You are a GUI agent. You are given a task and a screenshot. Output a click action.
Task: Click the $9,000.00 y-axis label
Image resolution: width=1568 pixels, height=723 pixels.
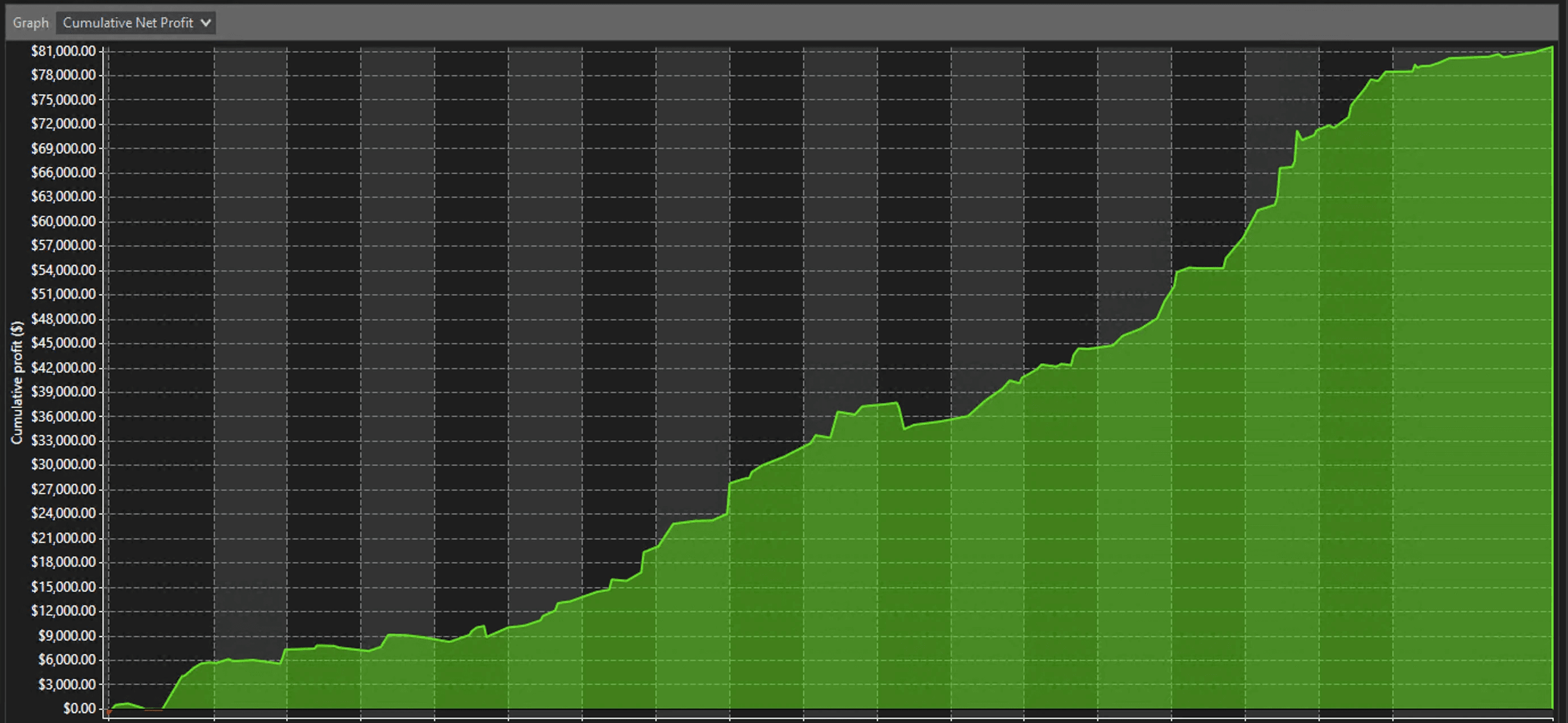[x=67, y=636]
